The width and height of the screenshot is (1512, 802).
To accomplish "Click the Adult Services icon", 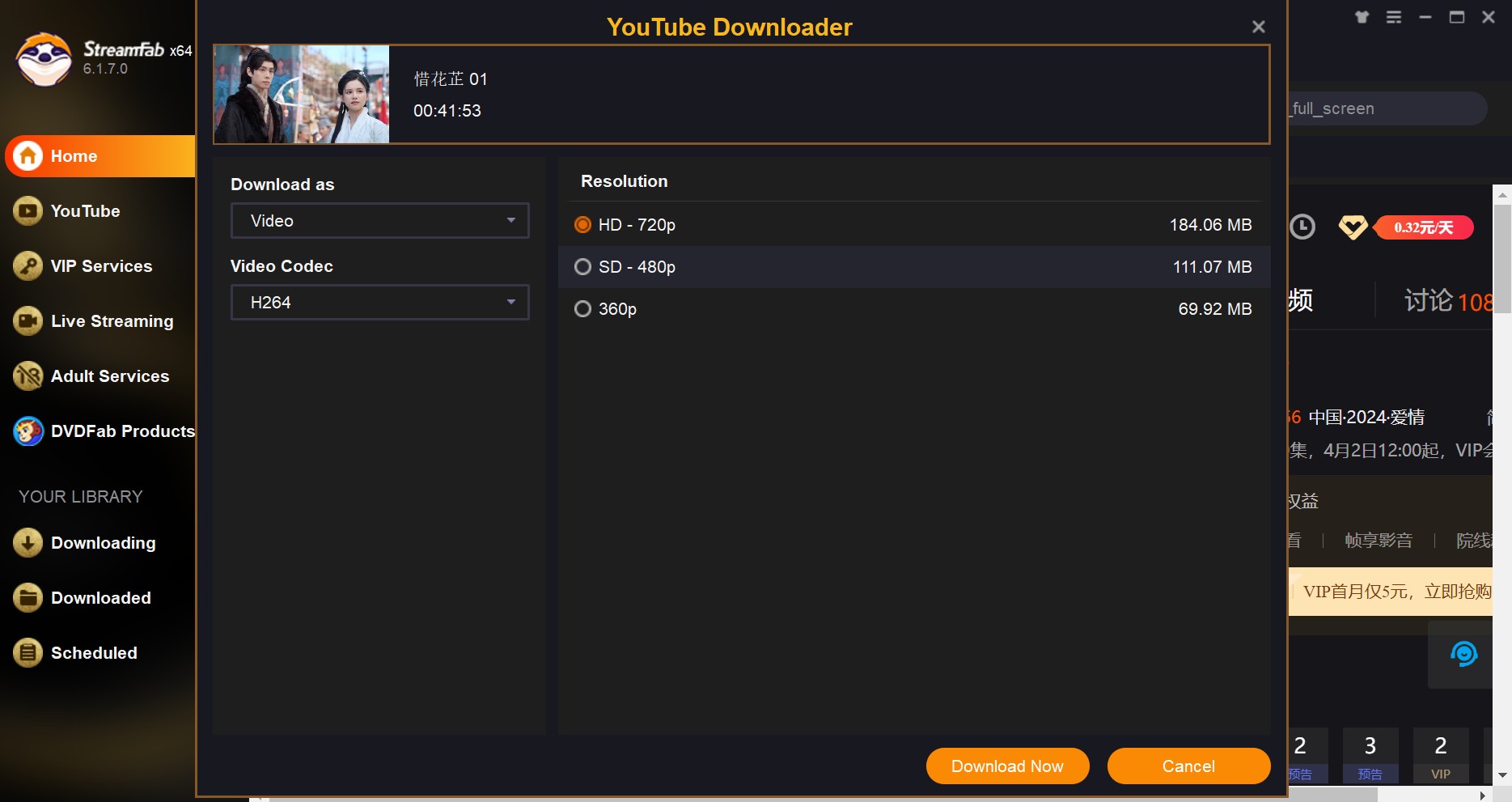I will tap(28, 376).
